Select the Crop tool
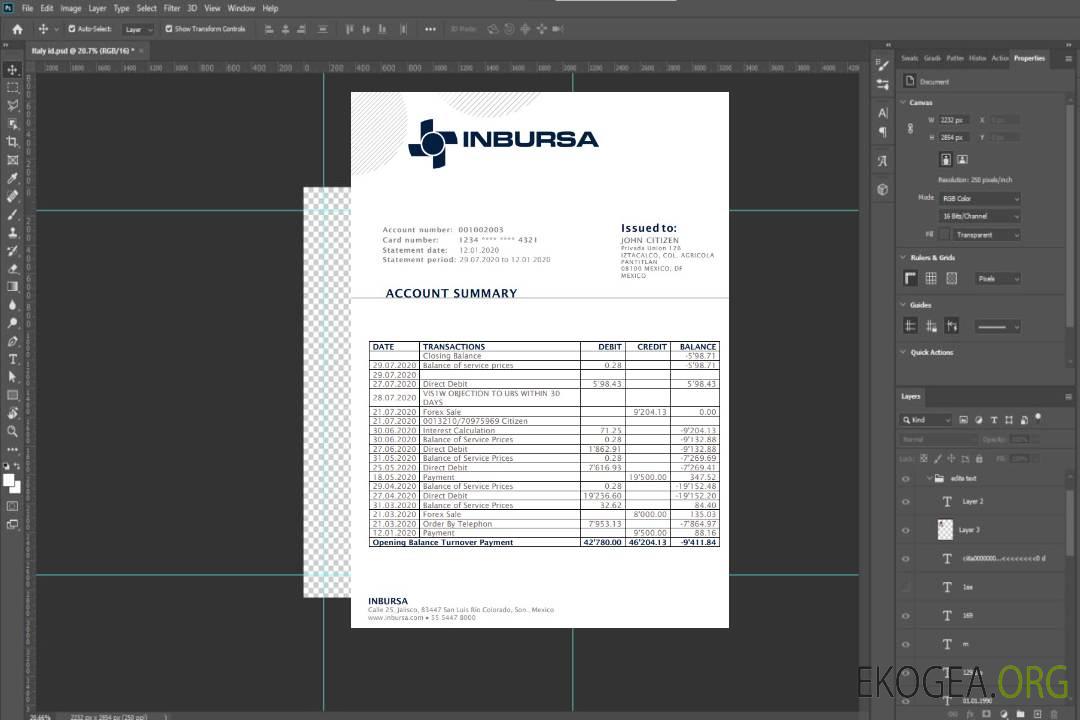 12,142
